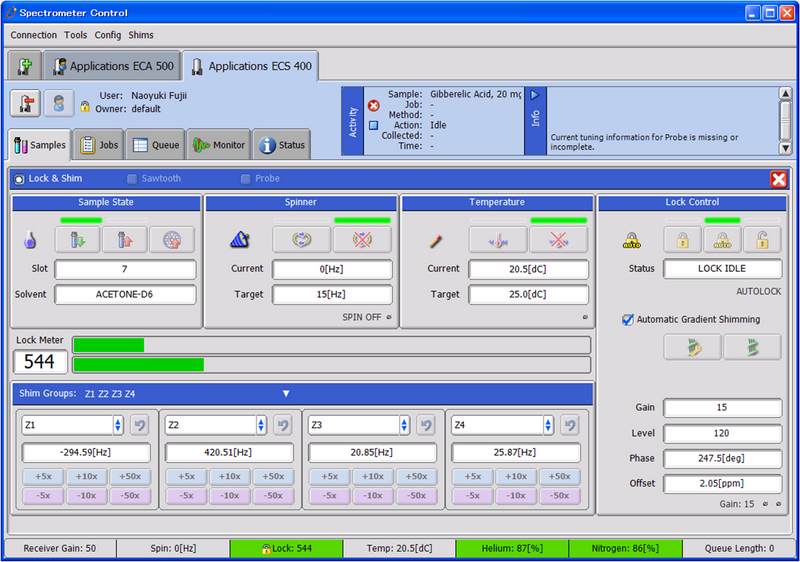
Task: Click the second gradient shim icon button
Action: [x=753, y=347]
